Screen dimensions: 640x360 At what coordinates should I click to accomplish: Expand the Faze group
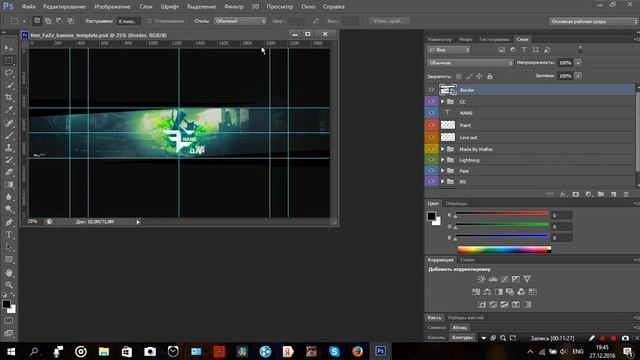click(x=442, y=171)
